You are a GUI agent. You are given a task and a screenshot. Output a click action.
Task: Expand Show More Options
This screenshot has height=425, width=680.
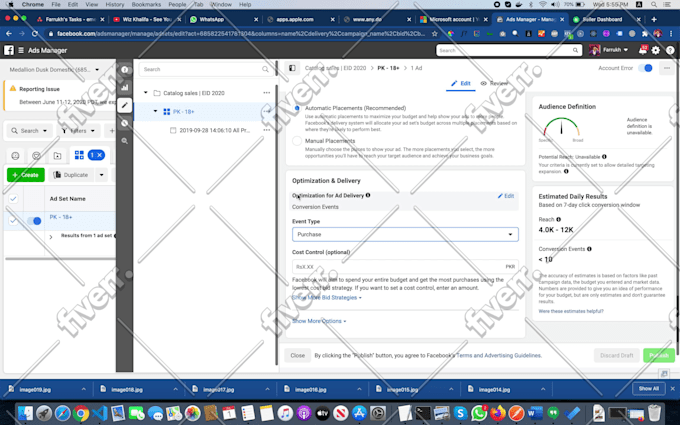[319, 321]
